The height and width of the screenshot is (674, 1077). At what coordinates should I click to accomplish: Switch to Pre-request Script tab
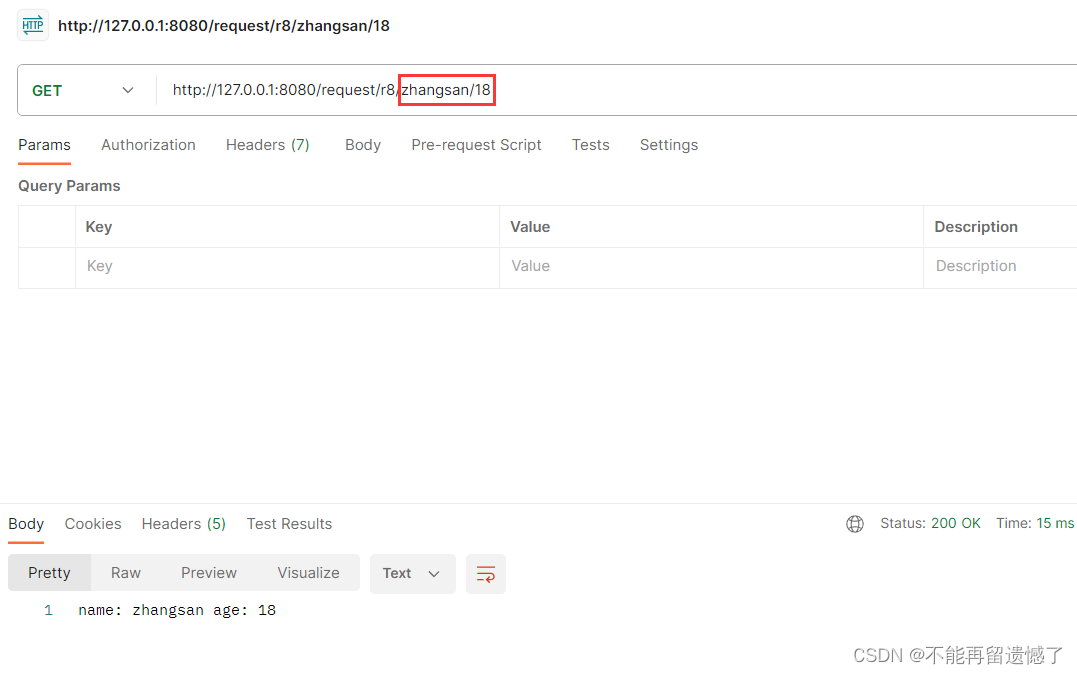click(476, 145)
